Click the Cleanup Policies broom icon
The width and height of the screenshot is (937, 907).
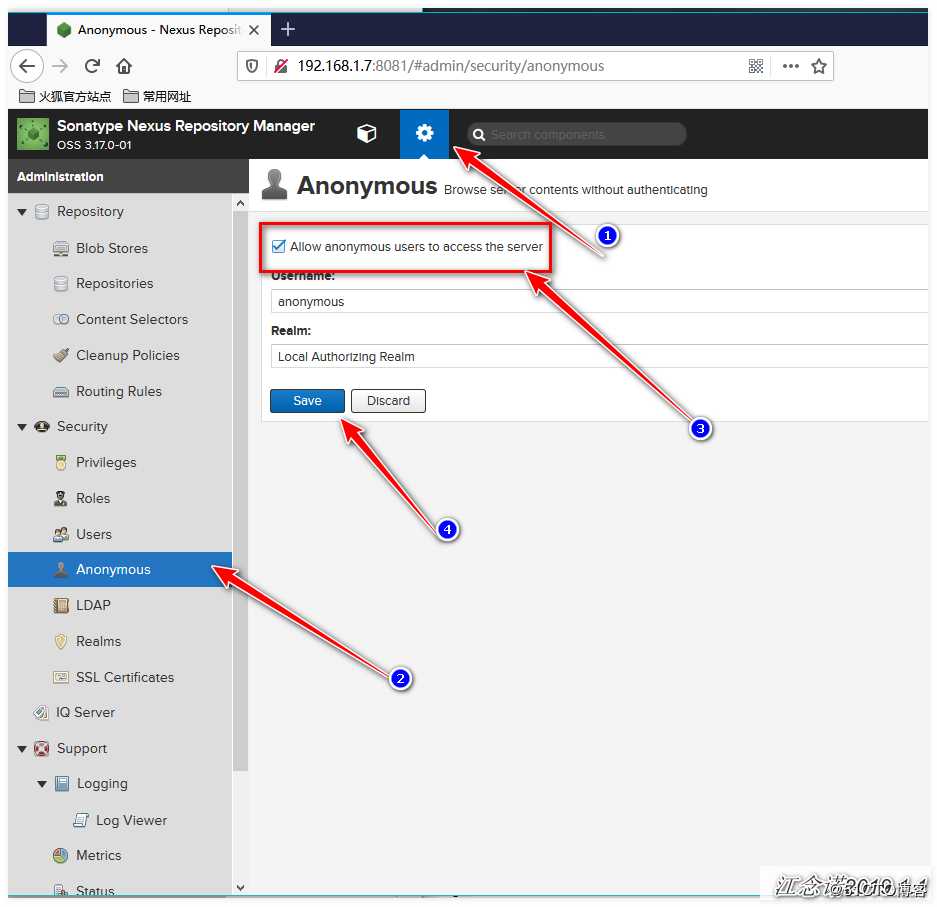60,356
